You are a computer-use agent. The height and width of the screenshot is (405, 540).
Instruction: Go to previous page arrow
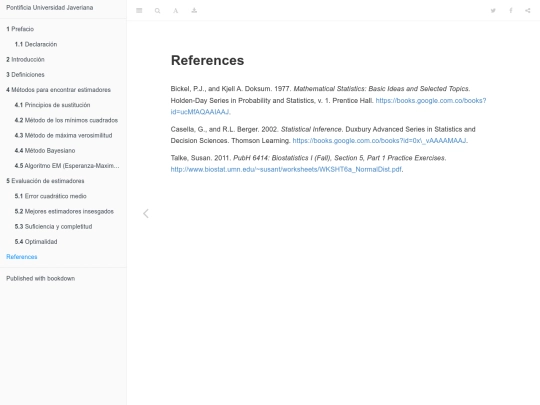click(x=146, y=214)
